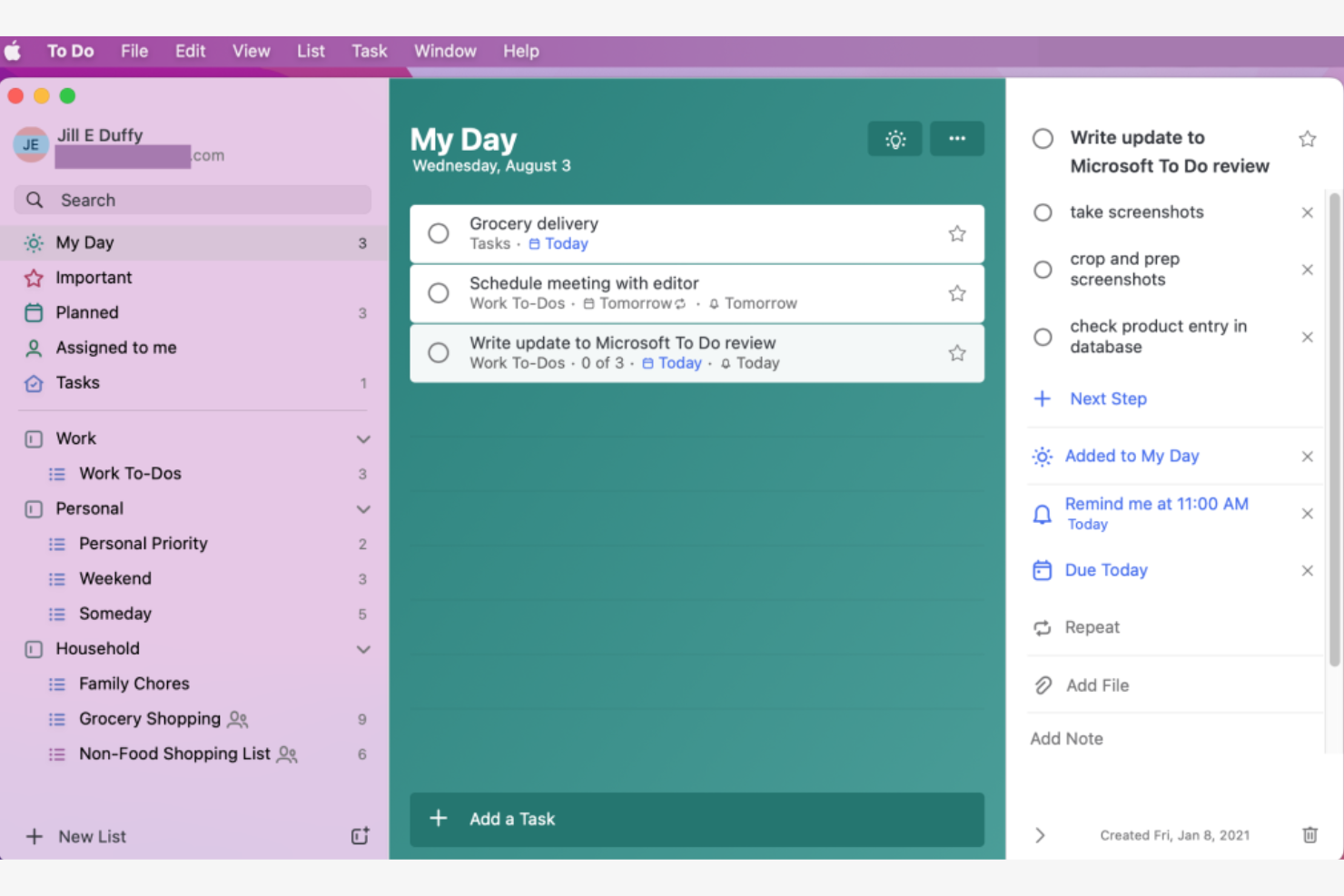Open the Weekend list
Viewport: 1344px width, 896px height.
(x=194, y=579)
